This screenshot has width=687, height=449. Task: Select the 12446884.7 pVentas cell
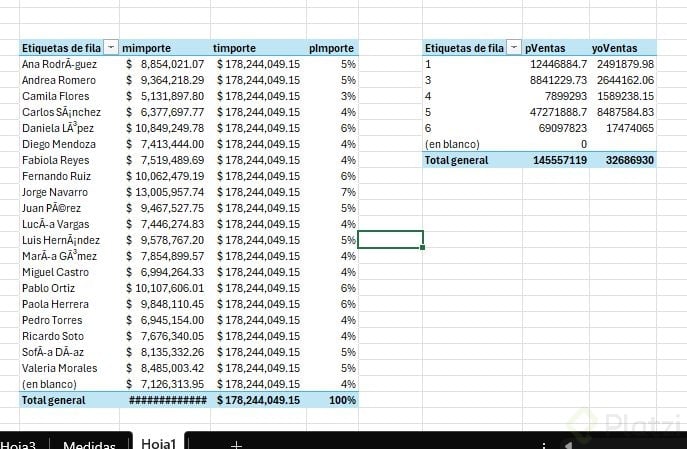[x=556, y=64]
